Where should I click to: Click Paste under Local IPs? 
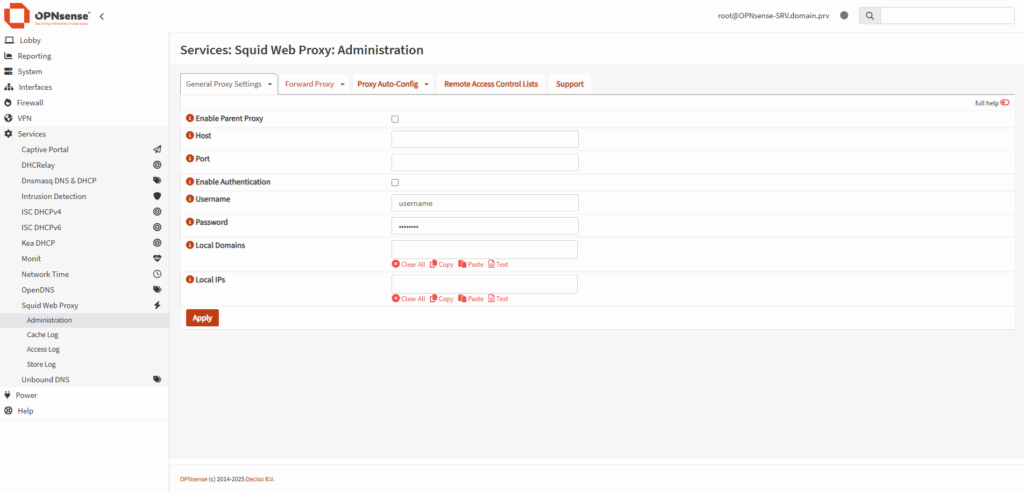(x=471, y=299)
